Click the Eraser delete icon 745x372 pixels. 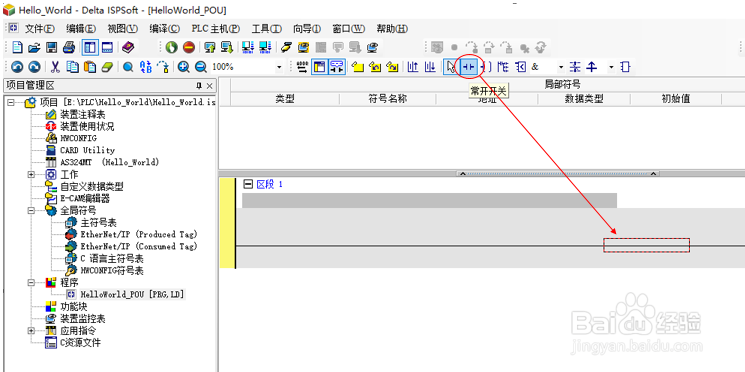107,67
